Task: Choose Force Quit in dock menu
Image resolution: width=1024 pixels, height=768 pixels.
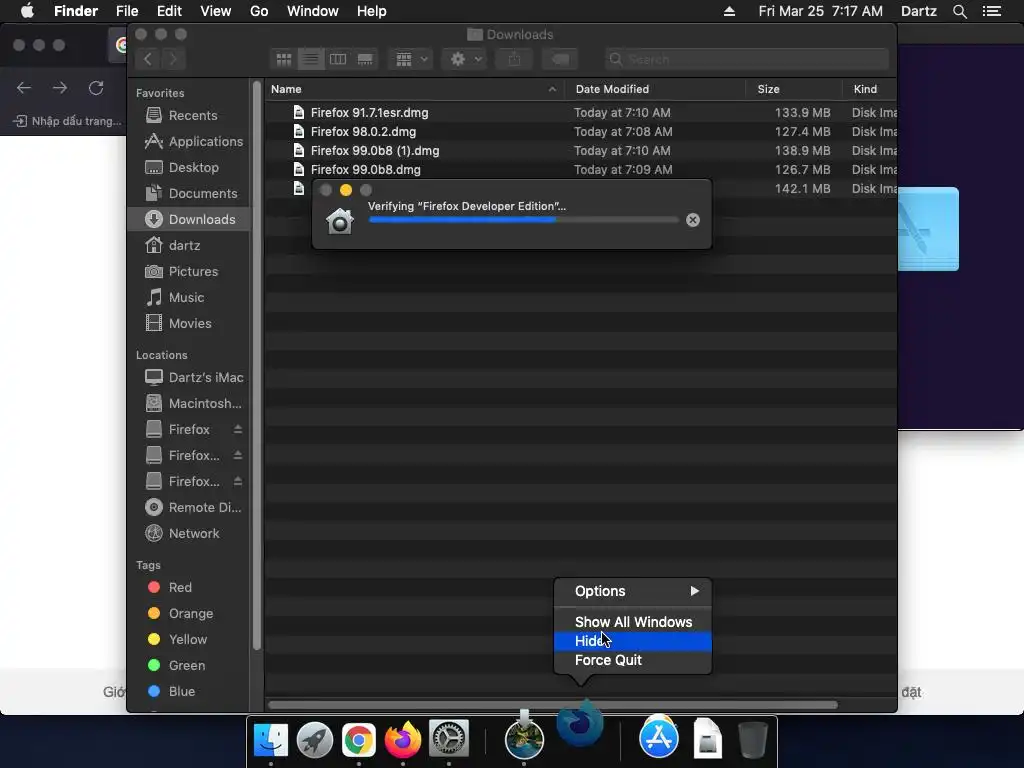Action: 633,660
